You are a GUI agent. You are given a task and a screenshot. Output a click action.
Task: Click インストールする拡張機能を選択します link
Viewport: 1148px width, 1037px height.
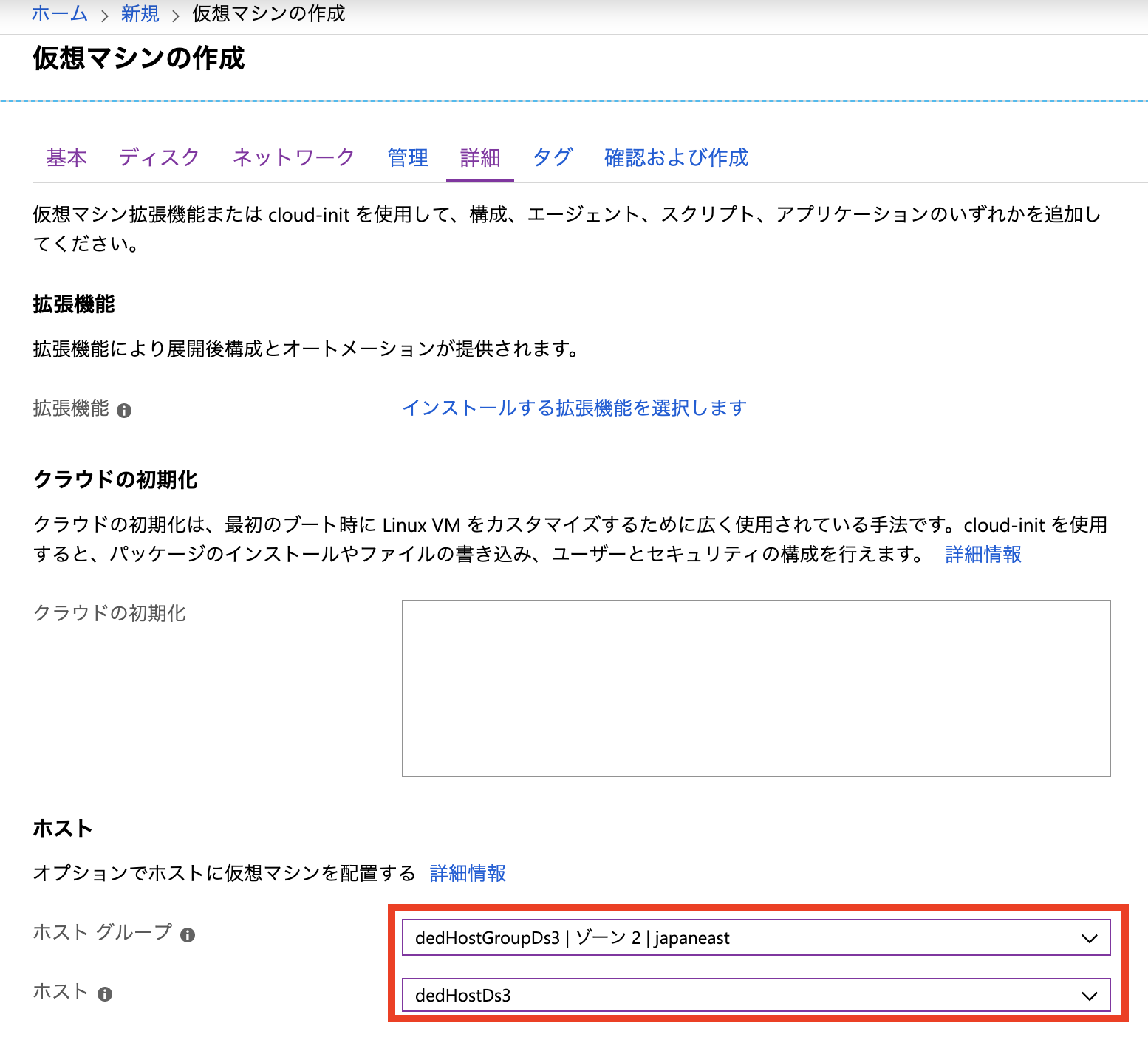pyautogui.click(x=574, y=408)
